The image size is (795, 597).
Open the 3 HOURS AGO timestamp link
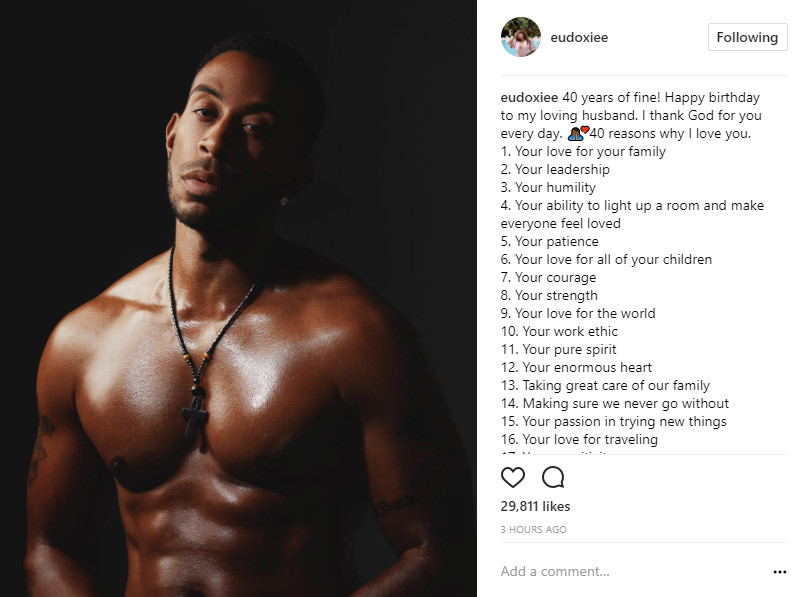pyautogui.click(x=533, y=530)
